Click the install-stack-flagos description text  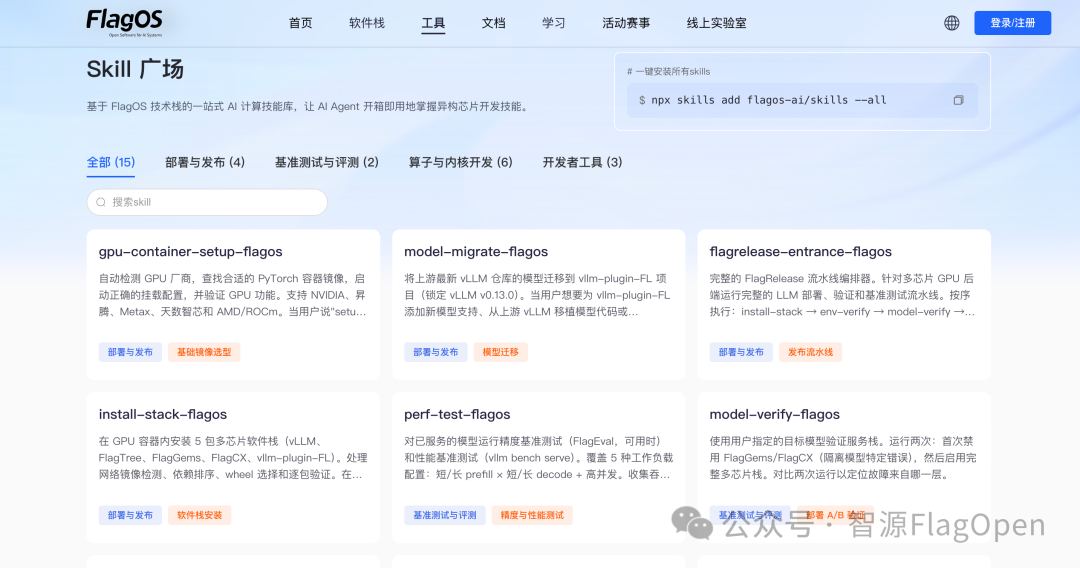[233, 458]
